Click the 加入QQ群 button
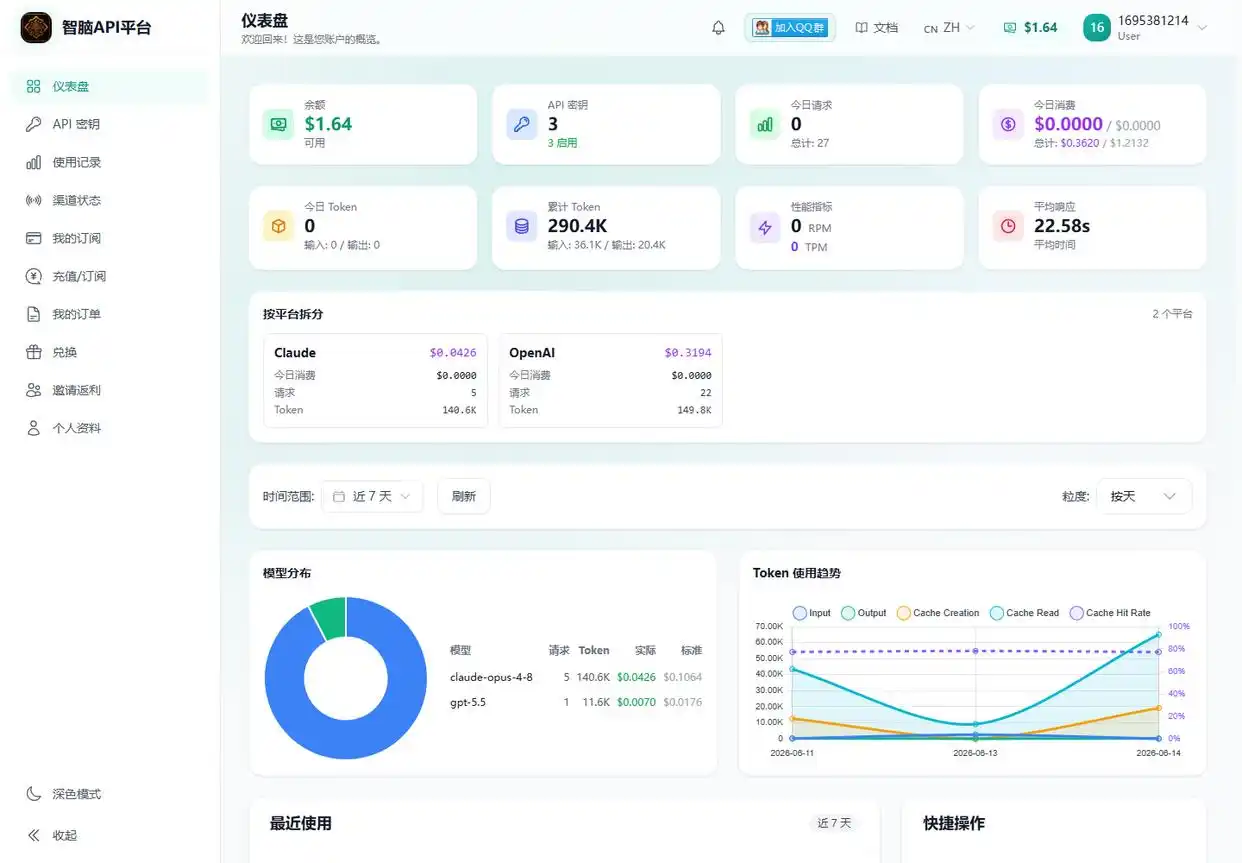 [790, 28]
